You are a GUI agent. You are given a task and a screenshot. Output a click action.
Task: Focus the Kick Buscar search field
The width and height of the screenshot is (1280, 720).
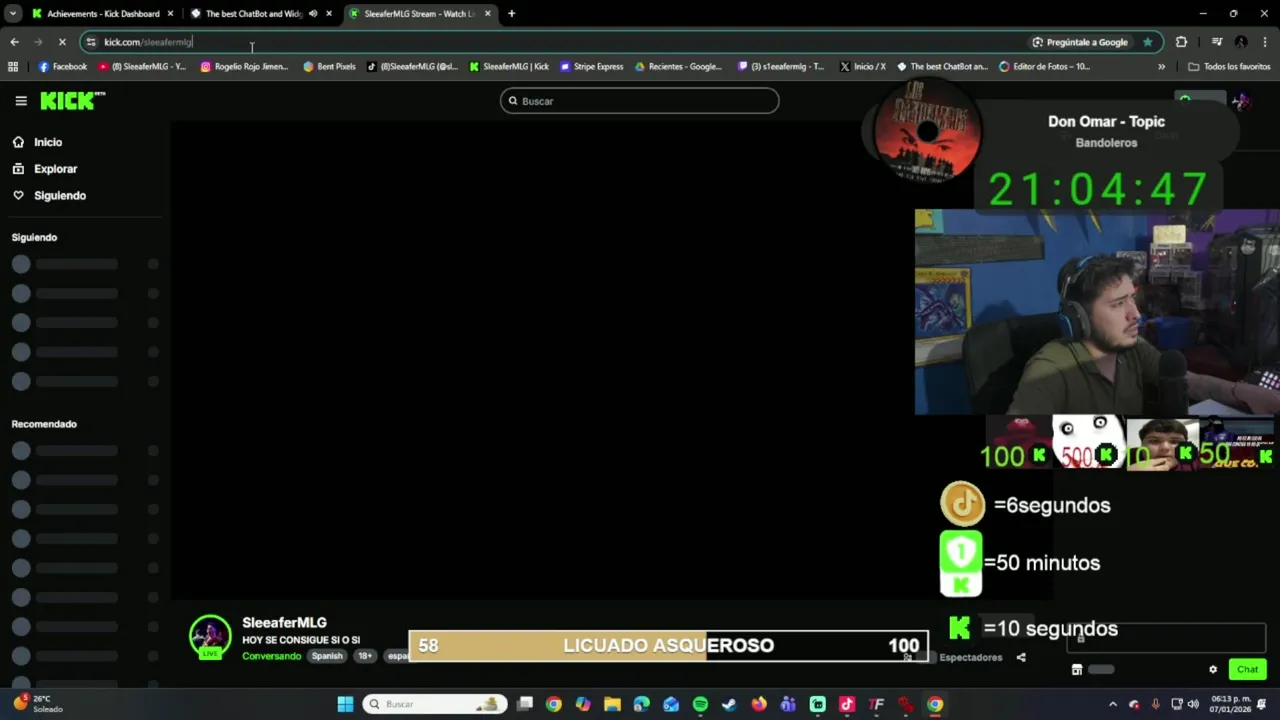coord(640,101)
